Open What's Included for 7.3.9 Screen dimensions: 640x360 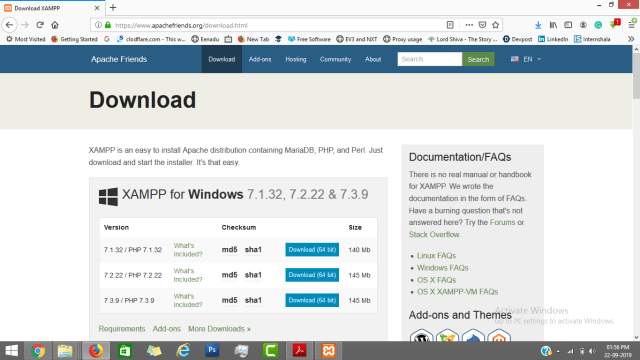188,300
